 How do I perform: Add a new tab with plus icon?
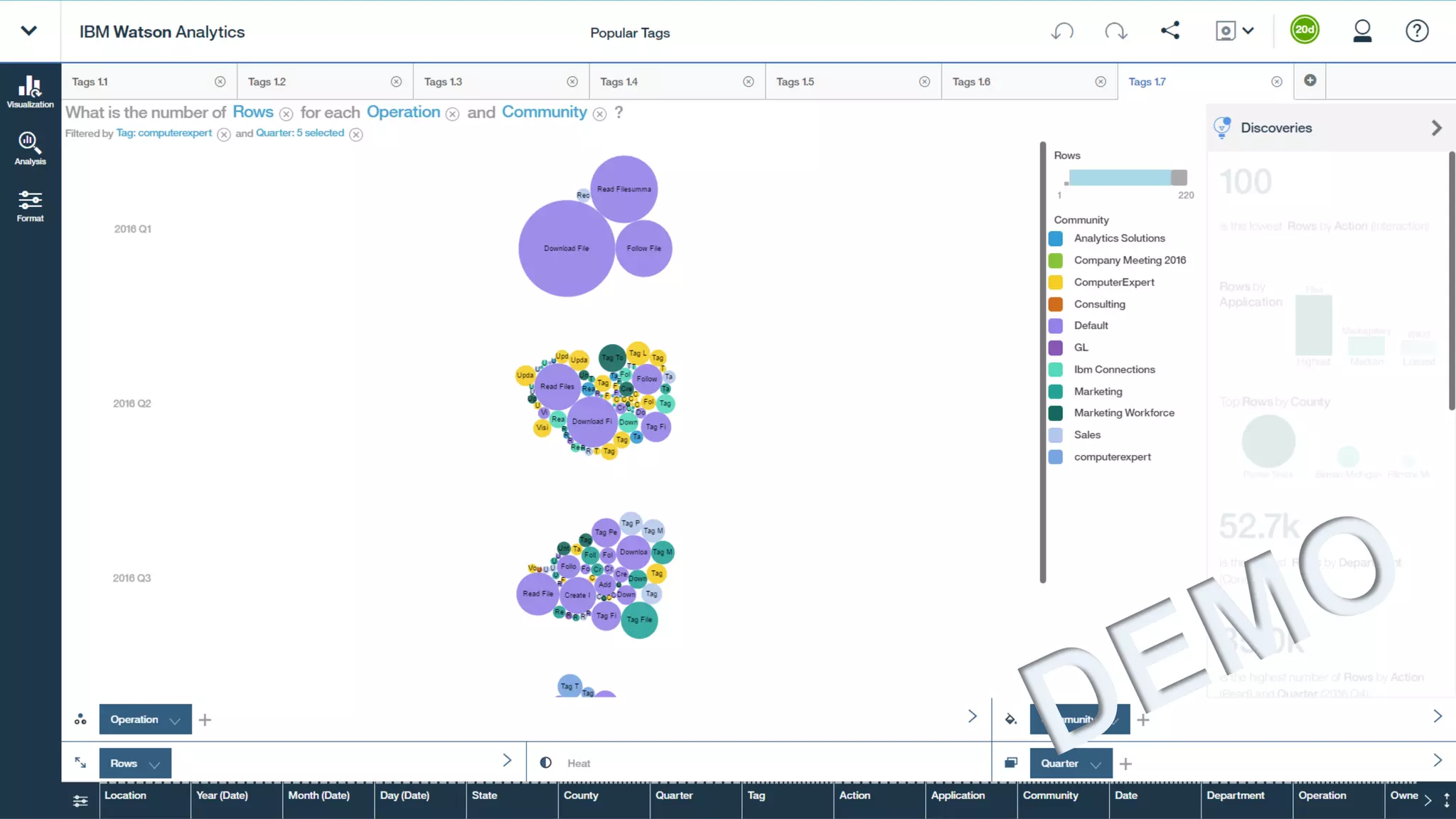click(x=1310, y=80)
